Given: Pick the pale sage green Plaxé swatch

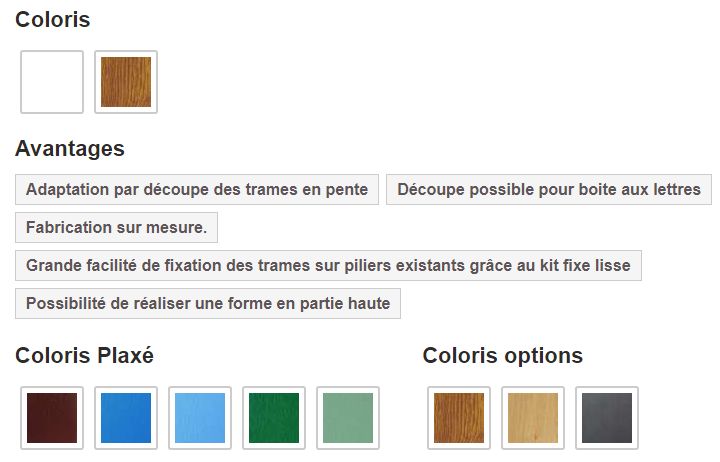Looking at the screenshot, I should pos(348,418).
